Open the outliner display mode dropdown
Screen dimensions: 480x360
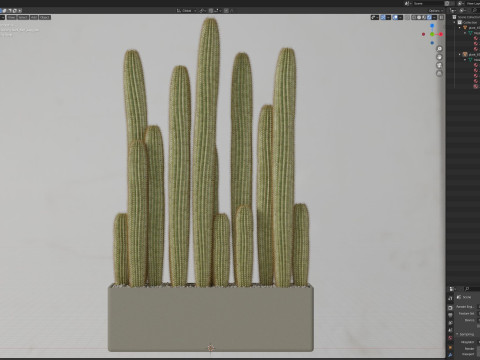(453, 10)
